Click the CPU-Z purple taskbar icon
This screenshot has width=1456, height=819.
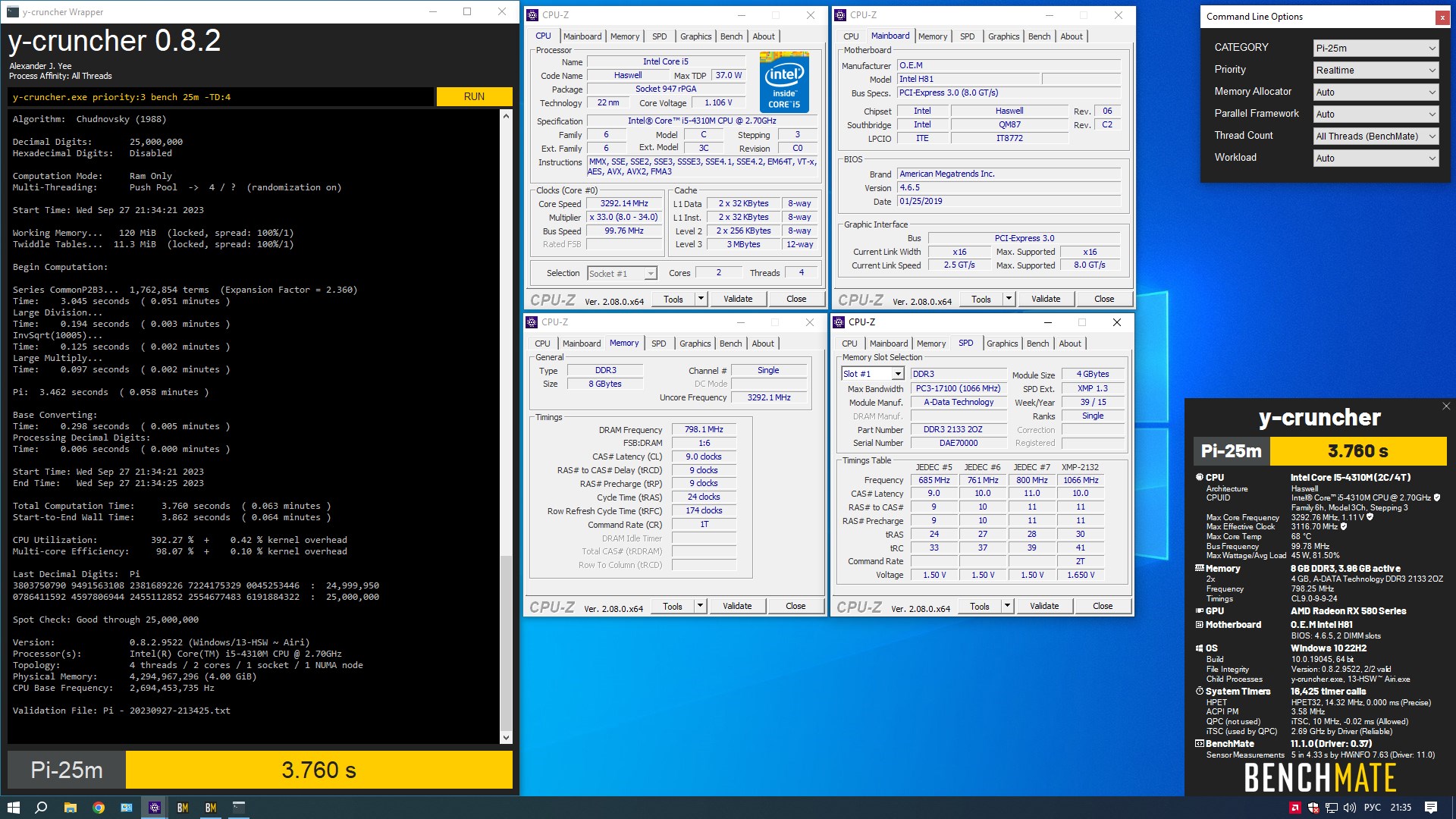click(x=154, y=808)
